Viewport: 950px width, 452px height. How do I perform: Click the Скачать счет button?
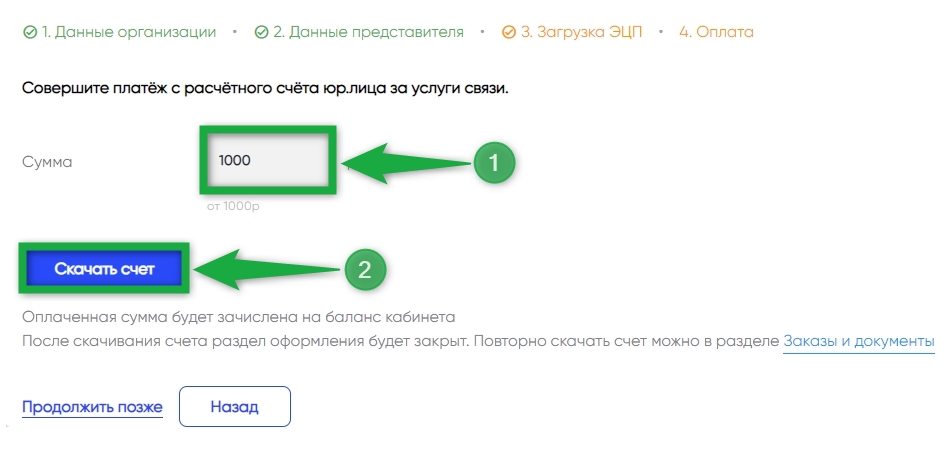coord(104,269)
